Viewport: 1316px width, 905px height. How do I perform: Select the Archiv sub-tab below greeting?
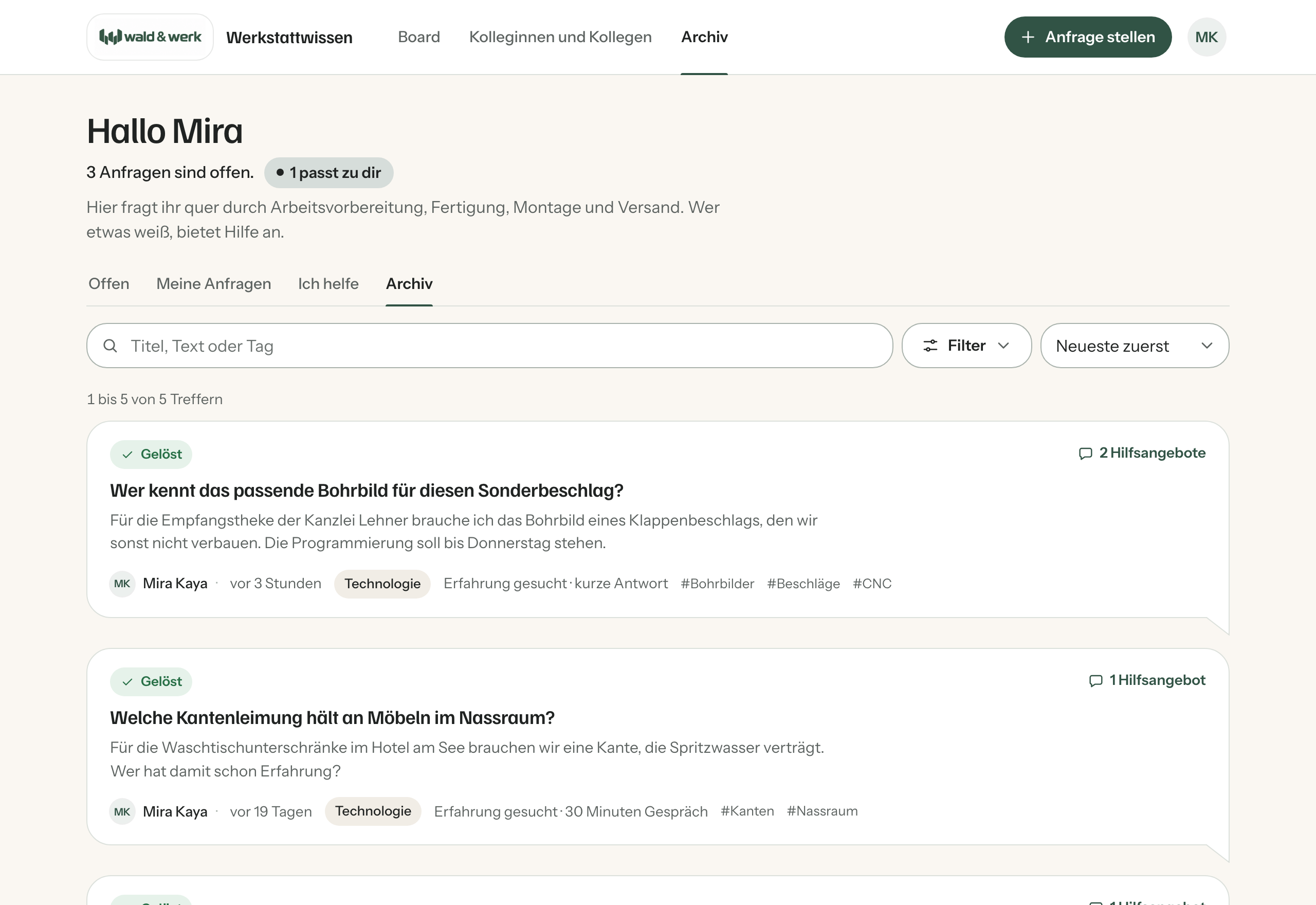(x=409, y=283)
